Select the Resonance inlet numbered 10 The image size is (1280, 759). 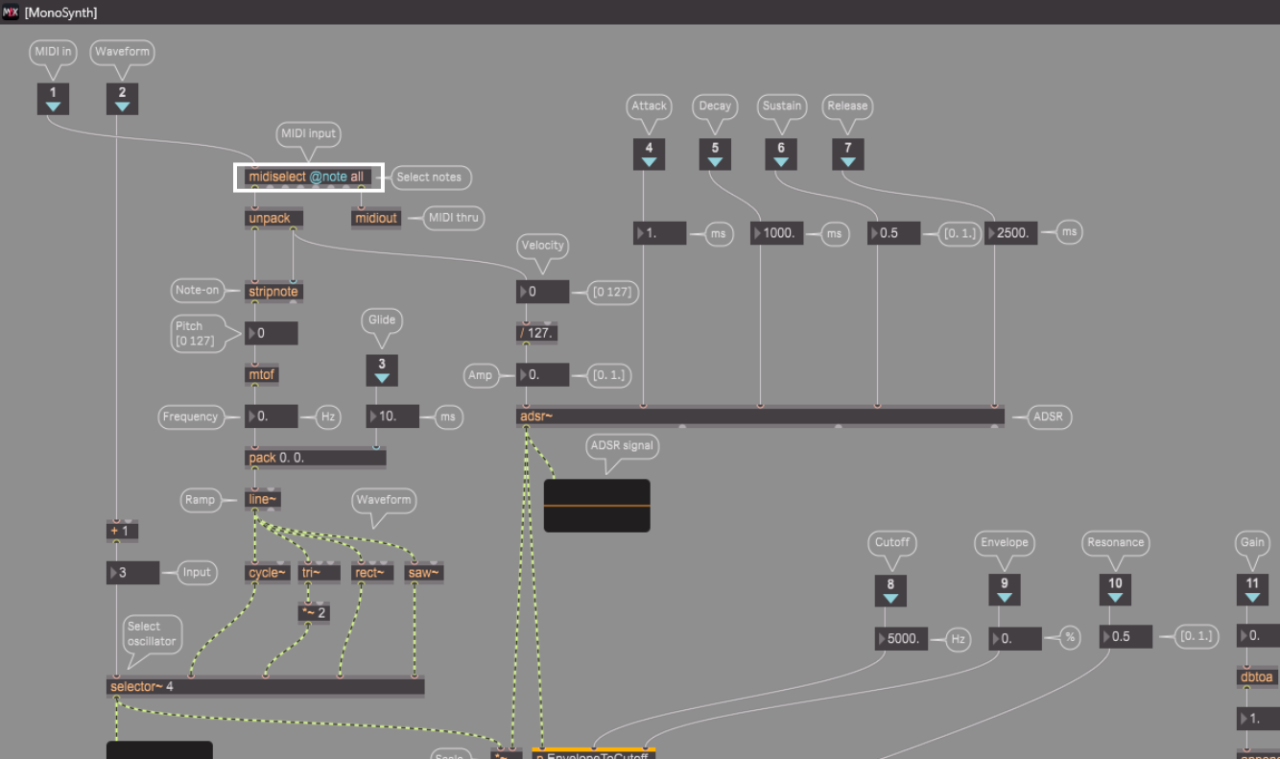point(1116,590)
